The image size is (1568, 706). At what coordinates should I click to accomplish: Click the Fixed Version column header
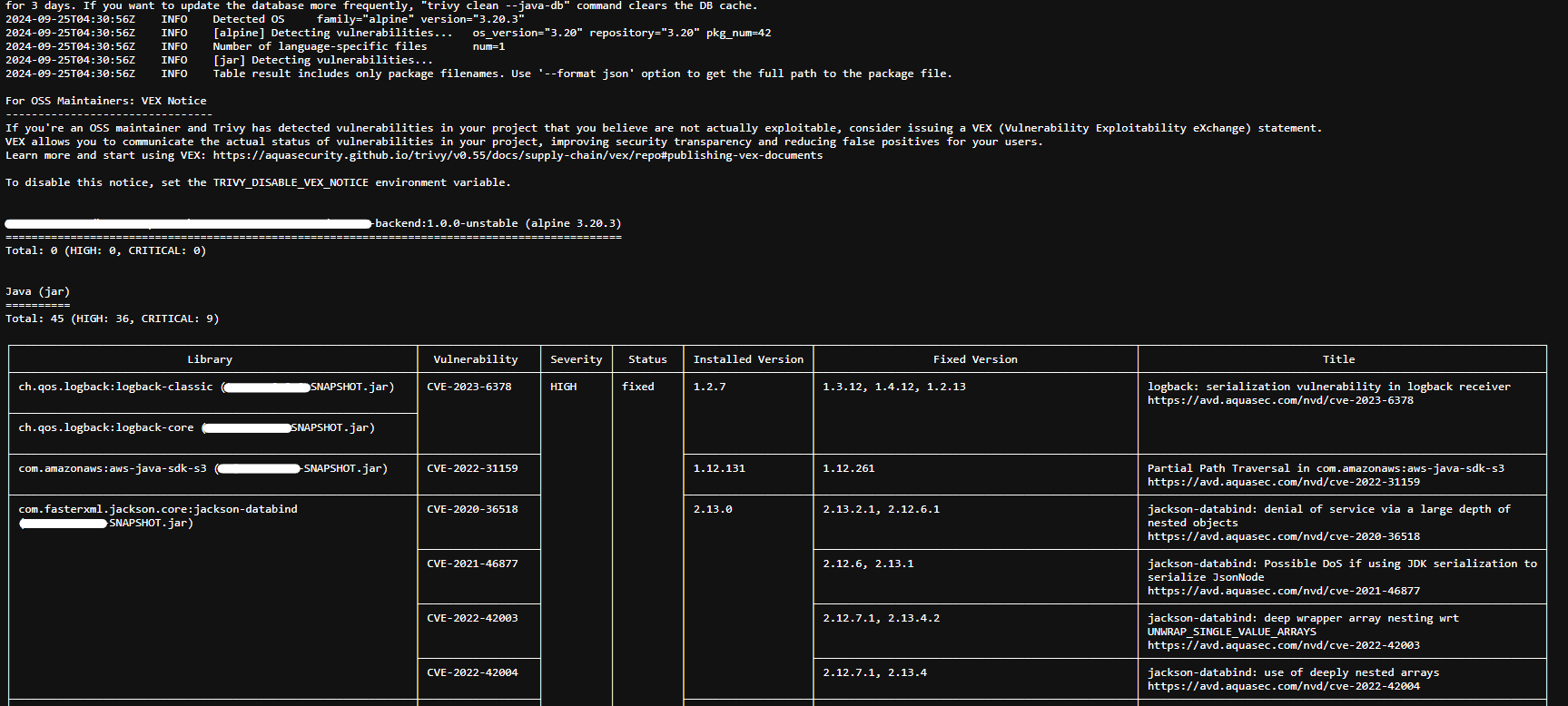975,359
